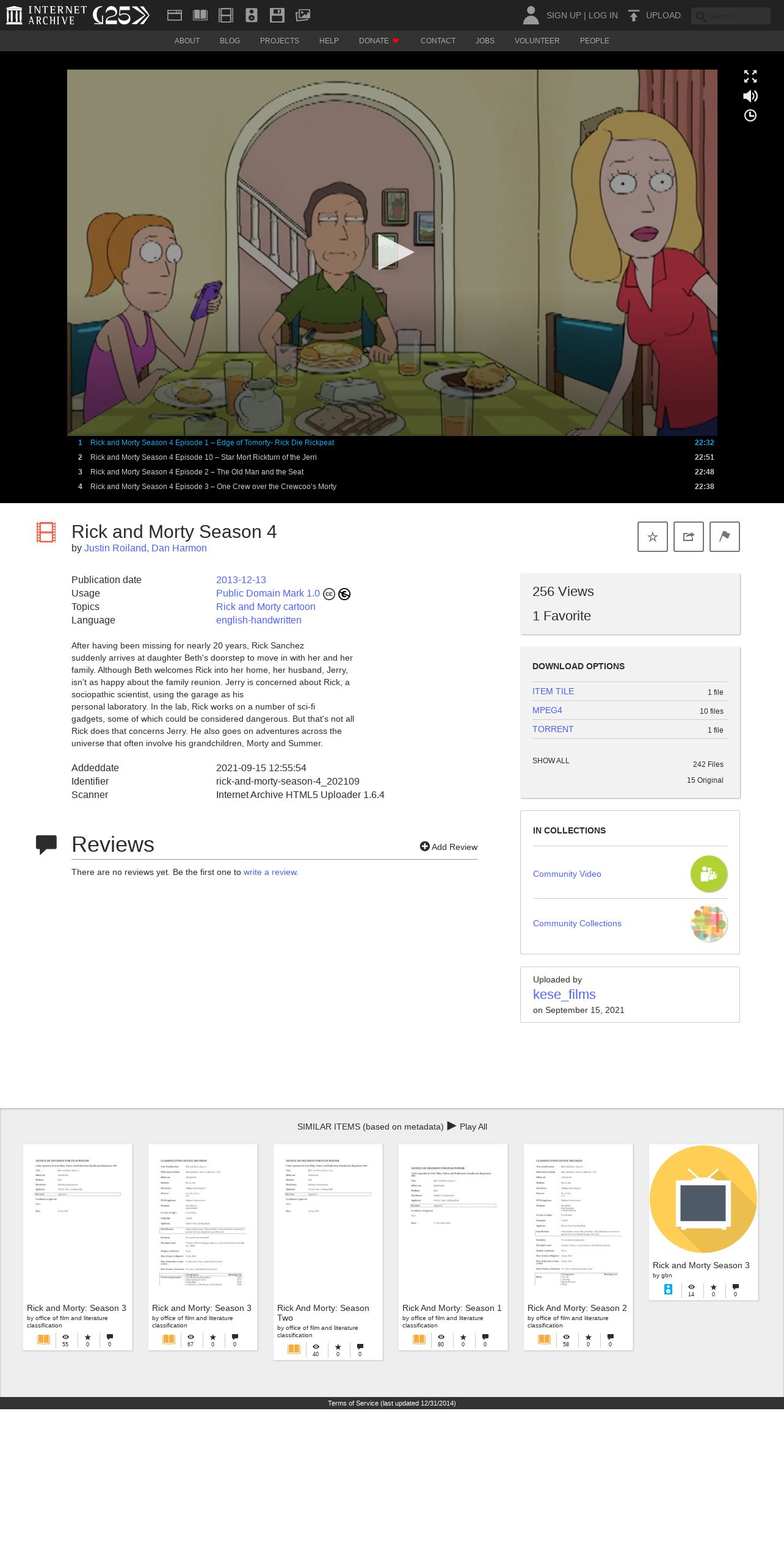Click the Add Review plus icon
This screenshot has width=784, height=1568.
[x=425, y=846]
